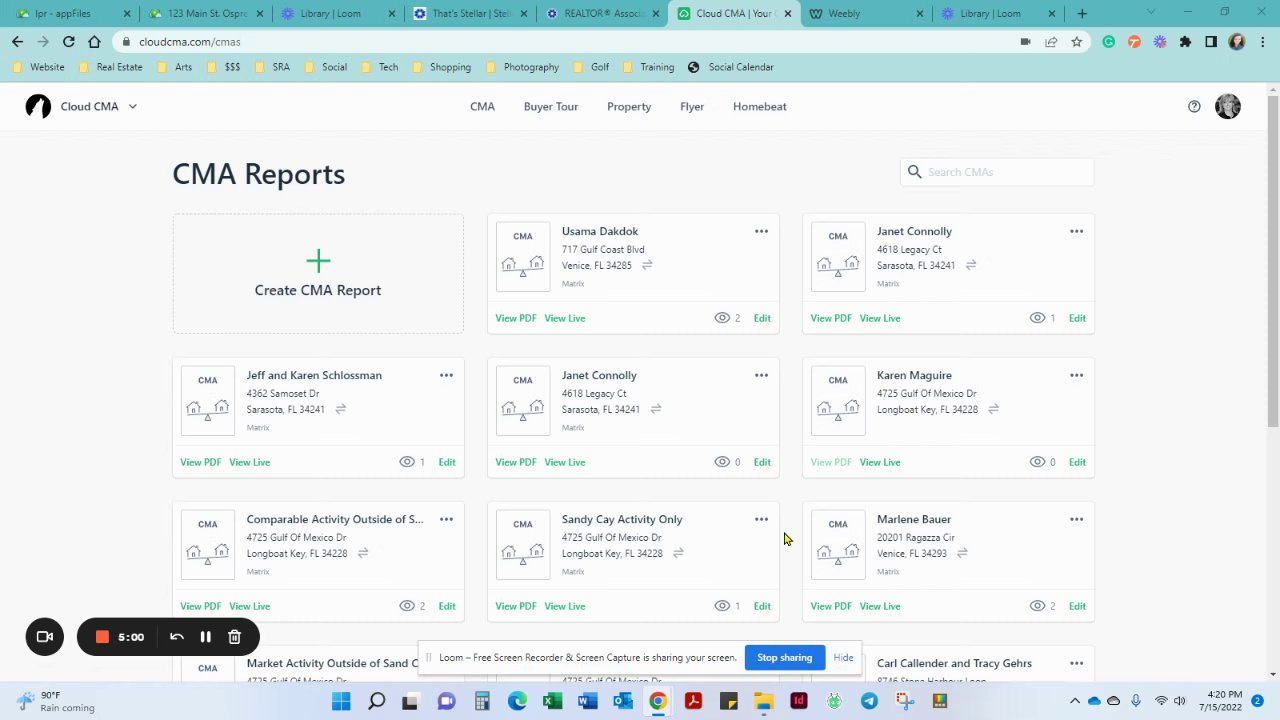Open three-dot menu on Carl Callender and Tracy Gehrs card
Screen dimensions: 1280x720
pyautogui.click(x=1076, y=663)
